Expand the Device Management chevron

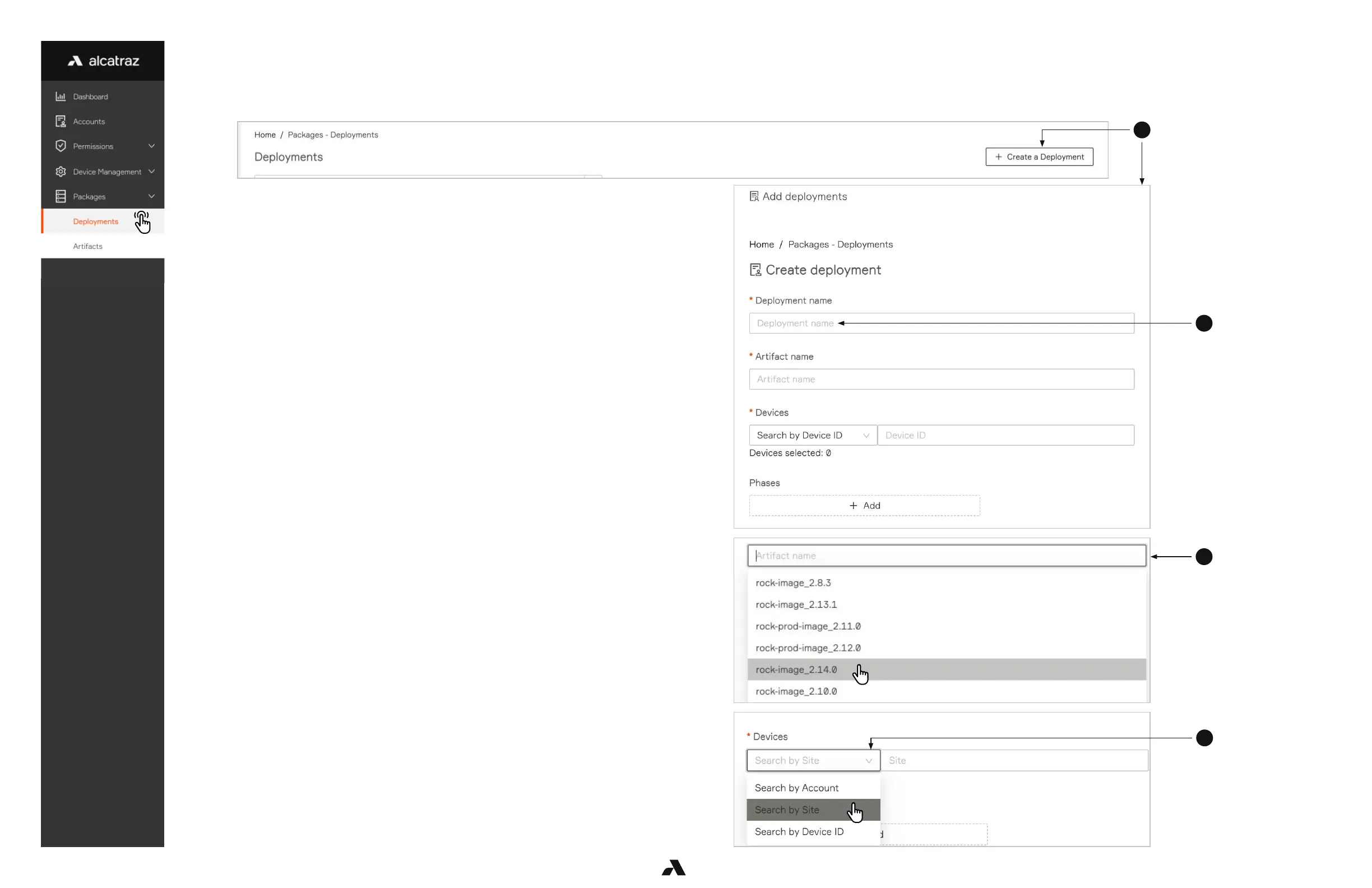coord(152,171)
